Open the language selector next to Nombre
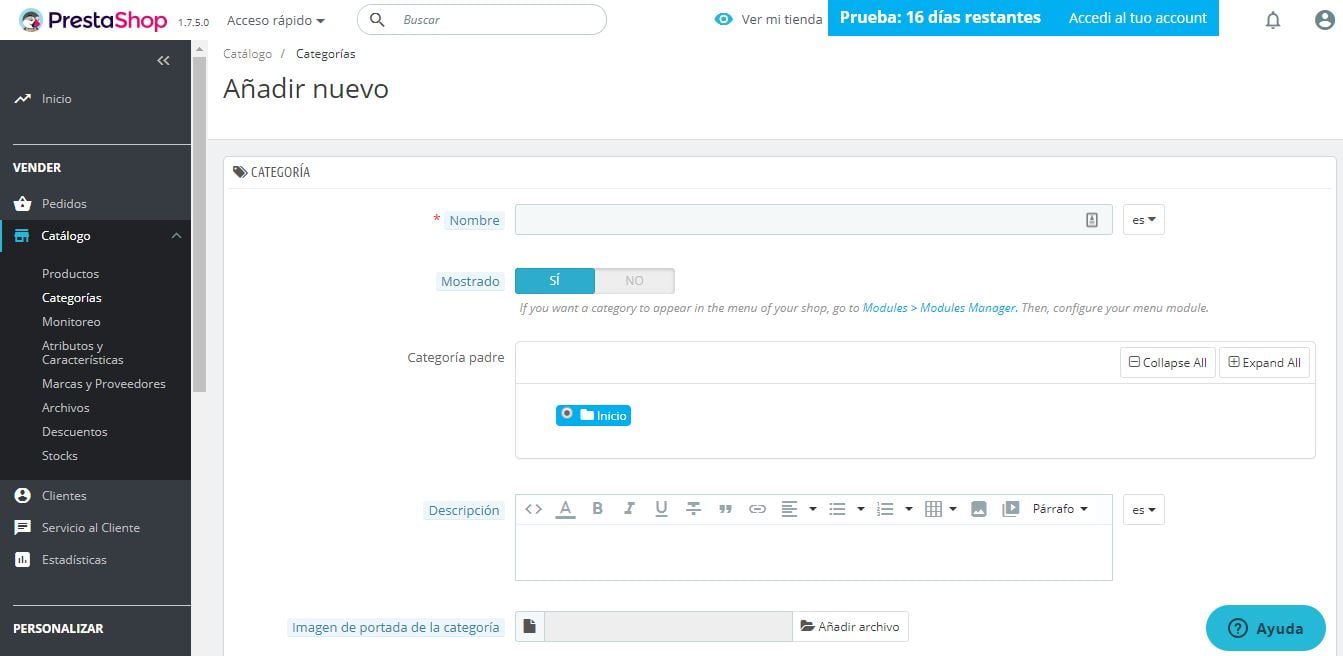 [1142, 219]
